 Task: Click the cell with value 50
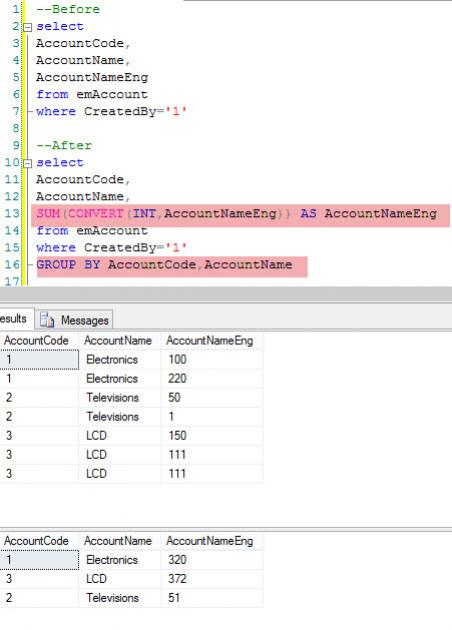coord(212,397)
